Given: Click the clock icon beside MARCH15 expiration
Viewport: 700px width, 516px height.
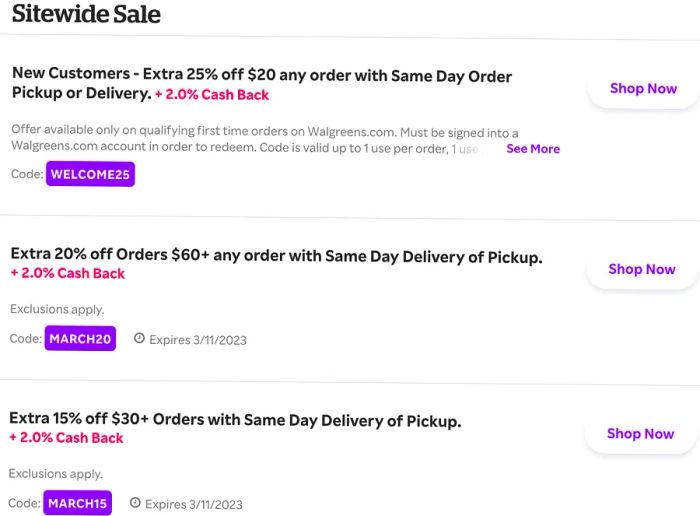Looking at the screenshot, I should click(135, 503).
